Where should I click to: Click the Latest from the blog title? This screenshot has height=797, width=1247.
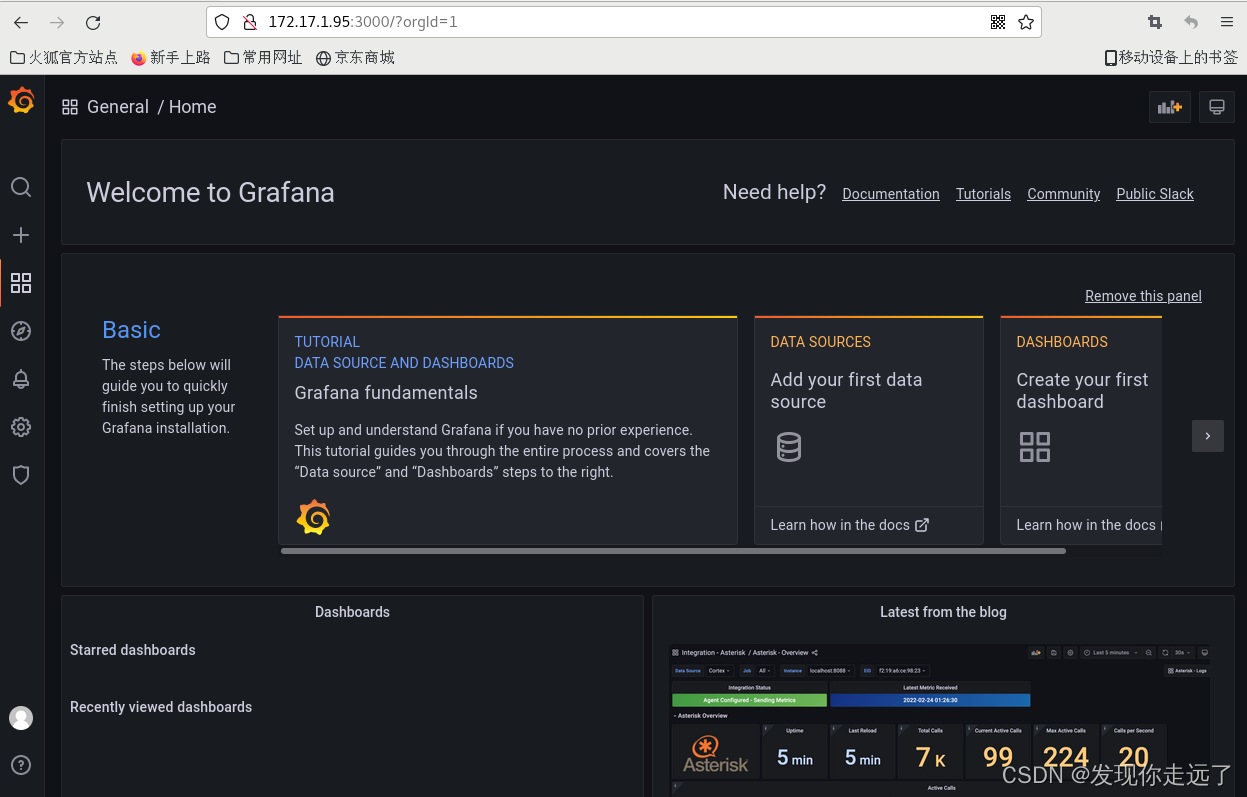943,612
